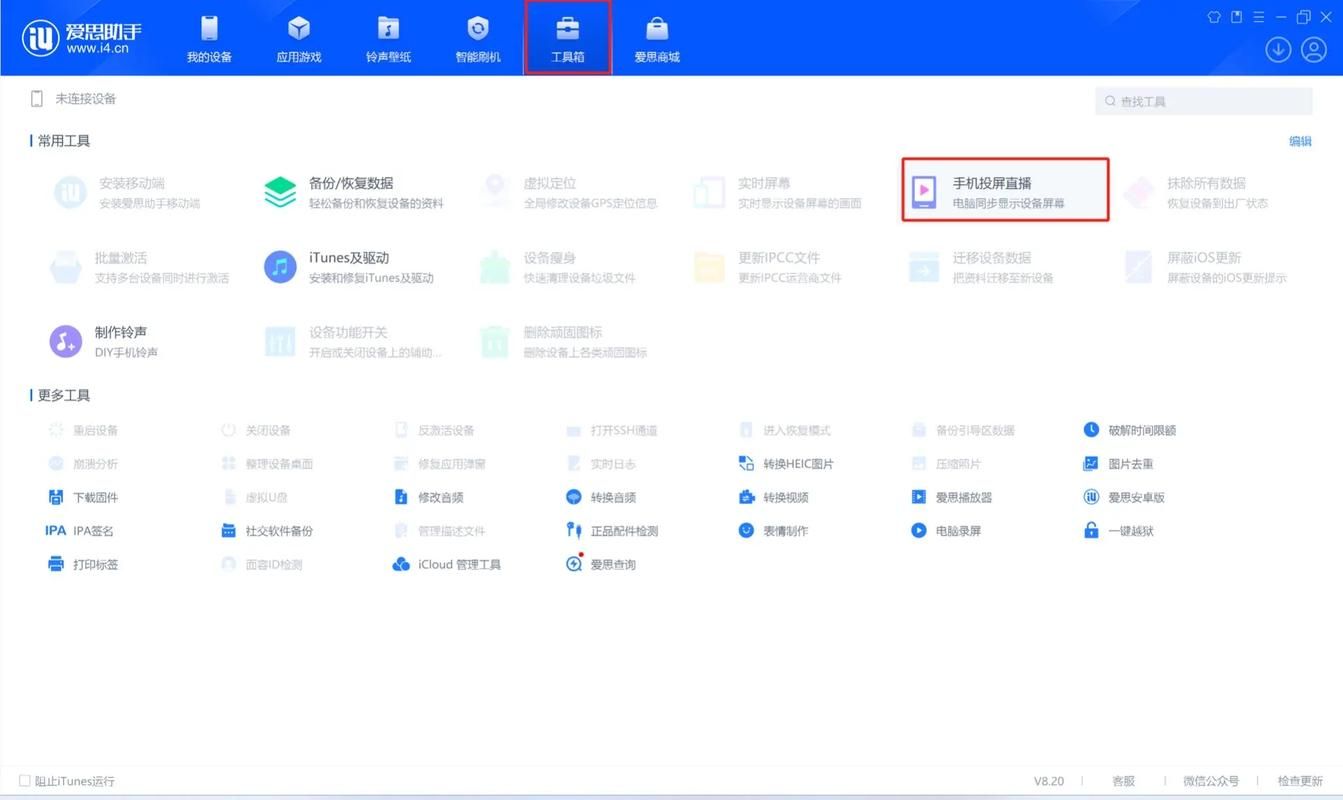
Task: Click the 屏蔽iOS更新 tool
Action: click(x=1205, y=267)
